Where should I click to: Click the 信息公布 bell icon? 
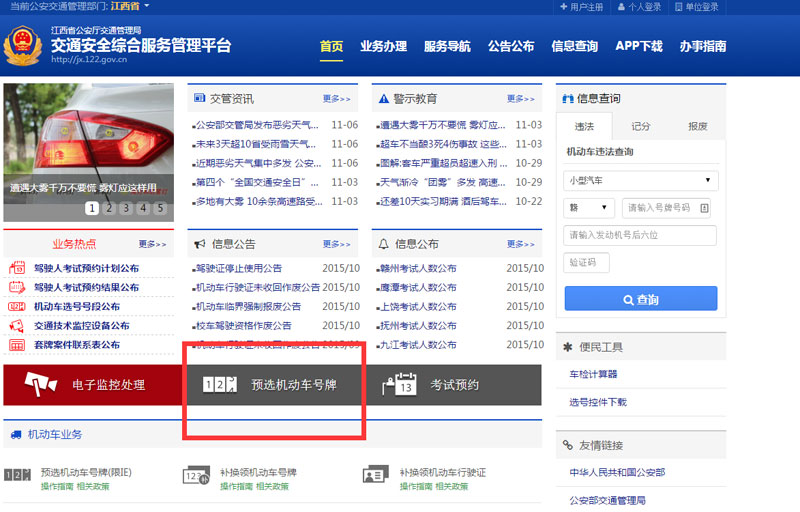point(384,244)
